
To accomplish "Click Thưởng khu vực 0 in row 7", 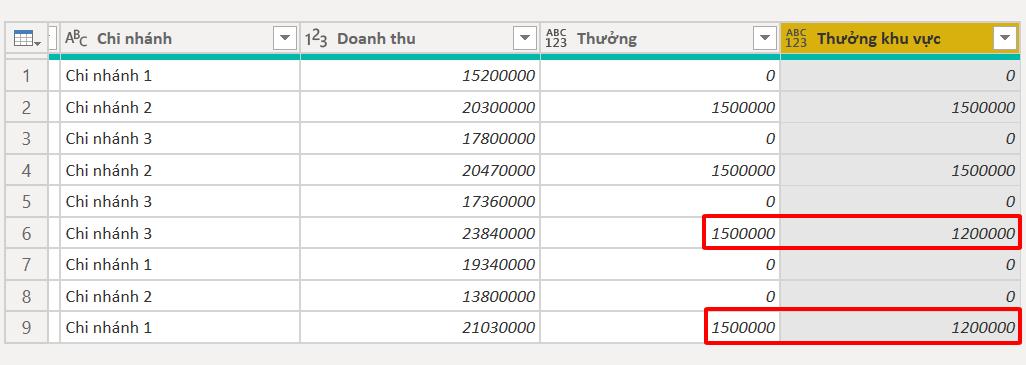I will pyautogui.click(x=900, y=264).
